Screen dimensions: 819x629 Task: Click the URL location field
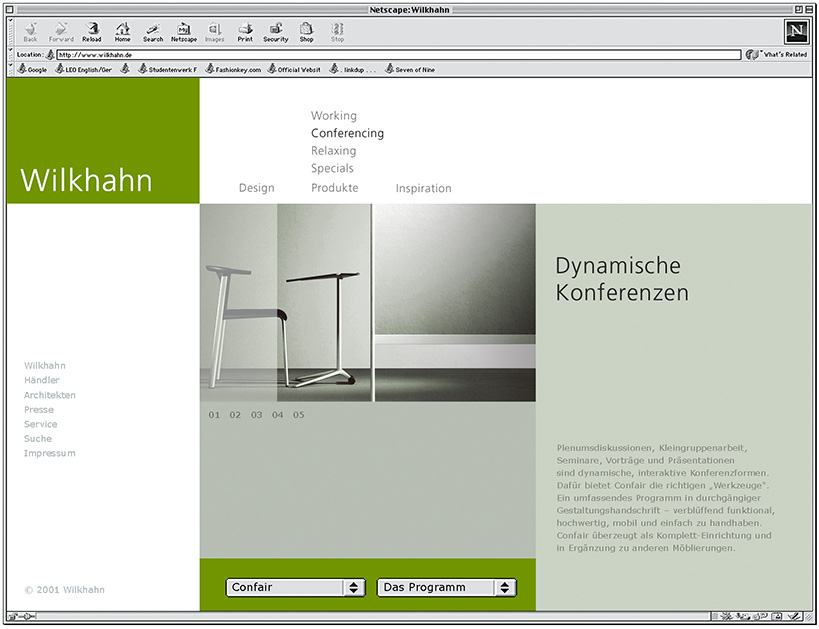399,55
